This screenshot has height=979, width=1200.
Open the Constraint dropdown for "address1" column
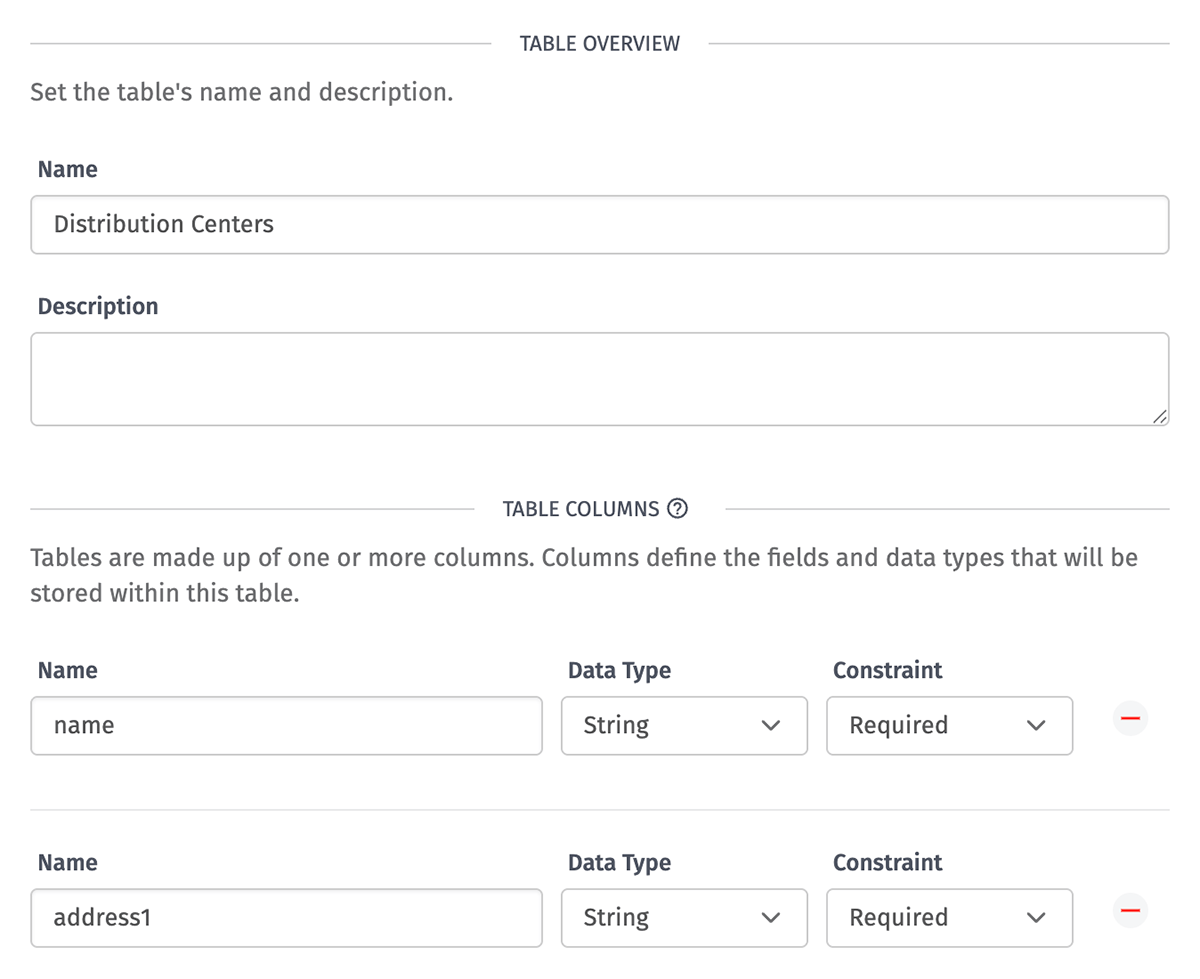tap(948, 917)
